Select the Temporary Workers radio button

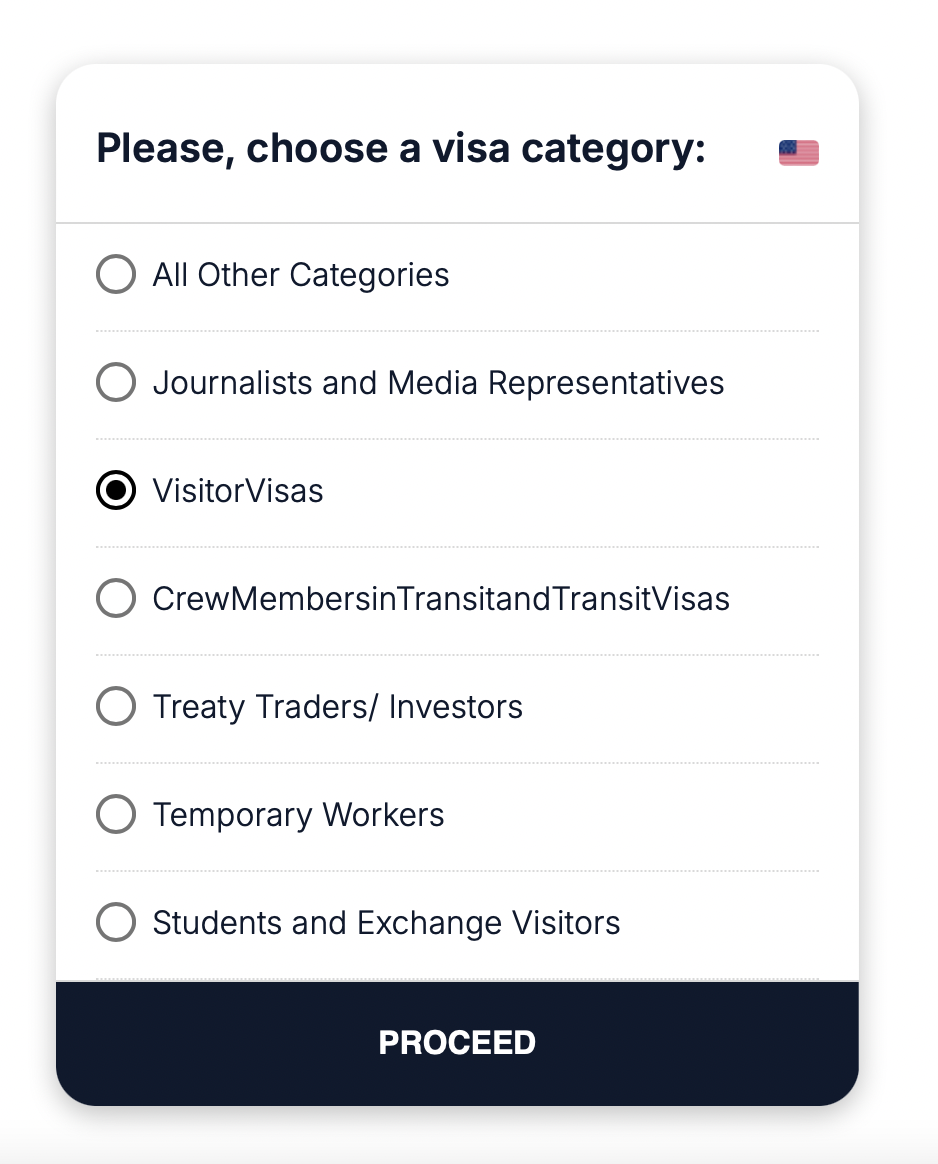(116, 814)
